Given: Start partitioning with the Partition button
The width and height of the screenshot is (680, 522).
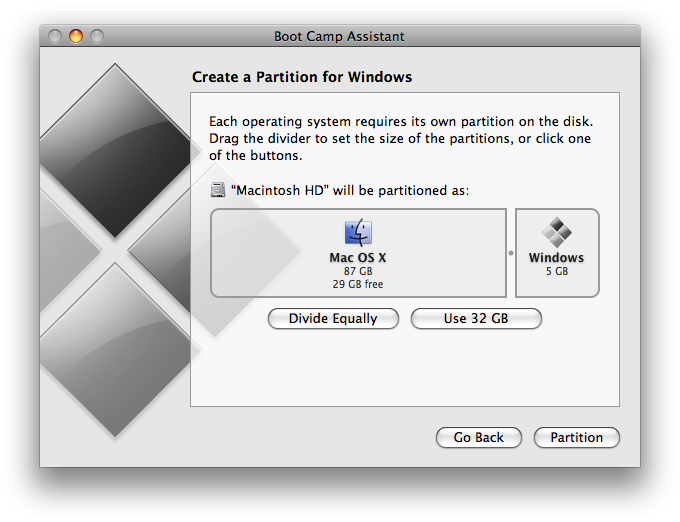Looking at the screenshot, I should (577, 438).
